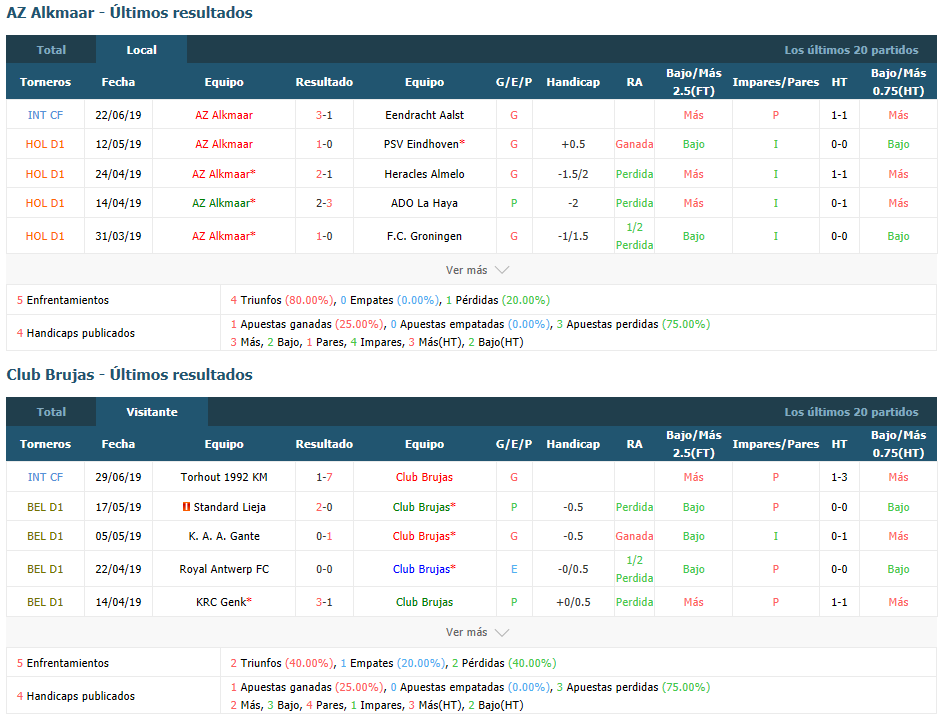The image size is (943, 718).
Task: Click AZ Alkmaar in the 12/05/19 row
Action: [224, 144]
